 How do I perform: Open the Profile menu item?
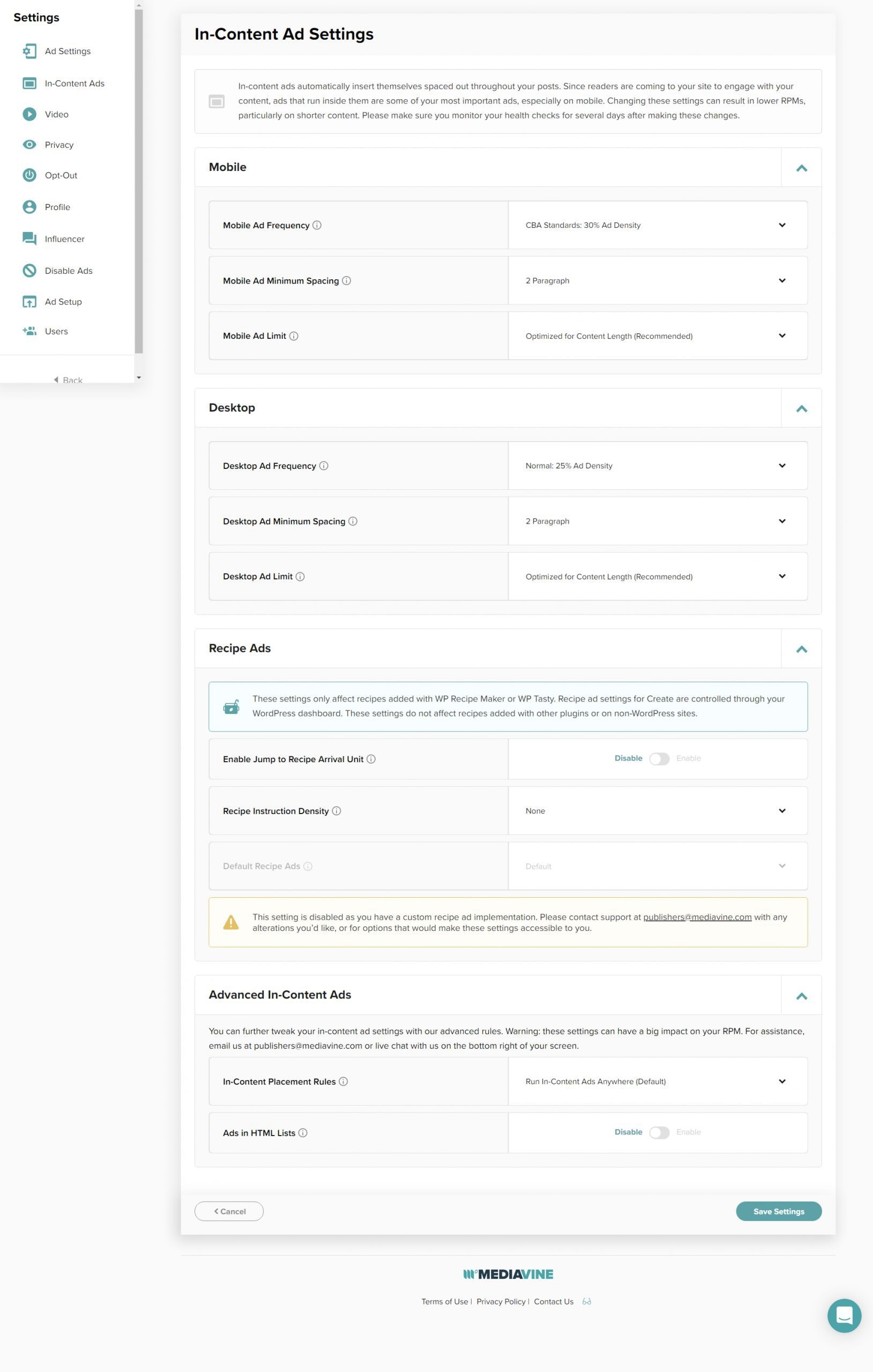pos(57,207)
